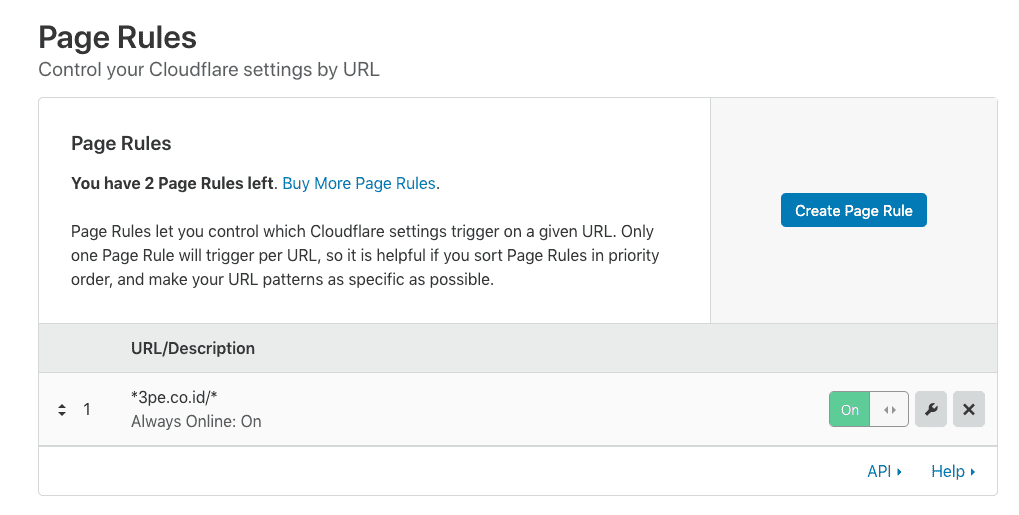Click the 'Control your Cloudflare settings by URL' subtitle
This screenshot has width=1019, height=515.
point(208,70)
